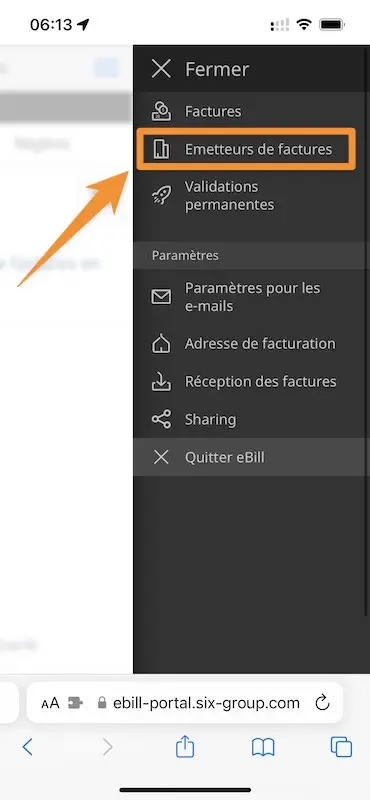Tap the inbox tray icon for Réception des factures
Viewport: 370px width, 800px height.
(161, 382)
